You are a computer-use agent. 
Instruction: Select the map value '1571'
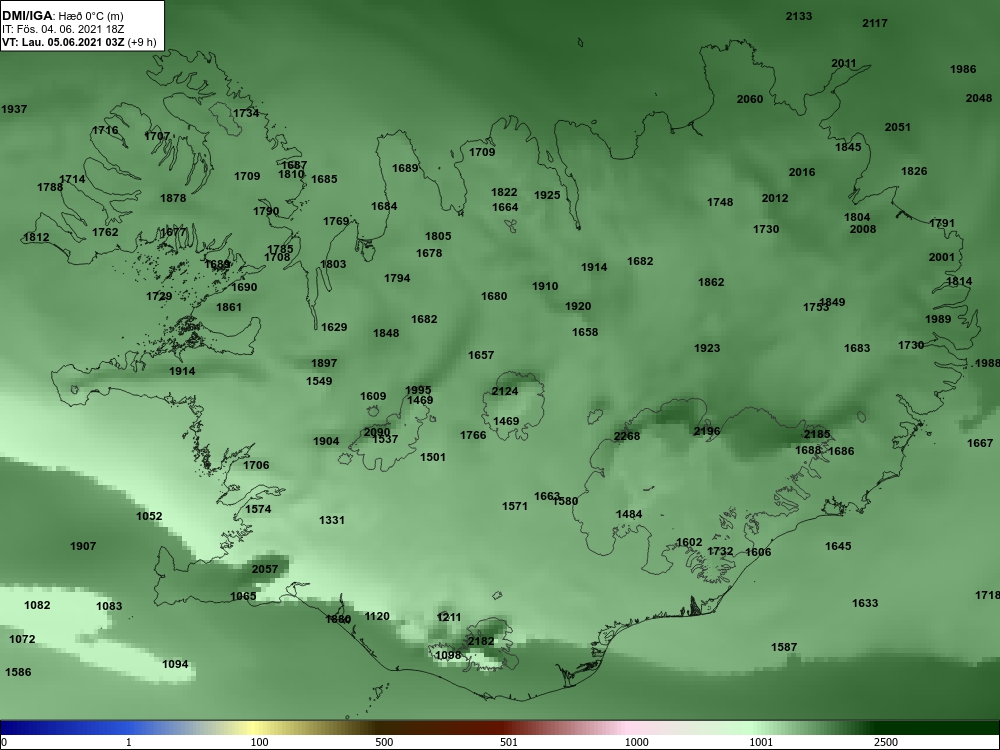point(514,506)
